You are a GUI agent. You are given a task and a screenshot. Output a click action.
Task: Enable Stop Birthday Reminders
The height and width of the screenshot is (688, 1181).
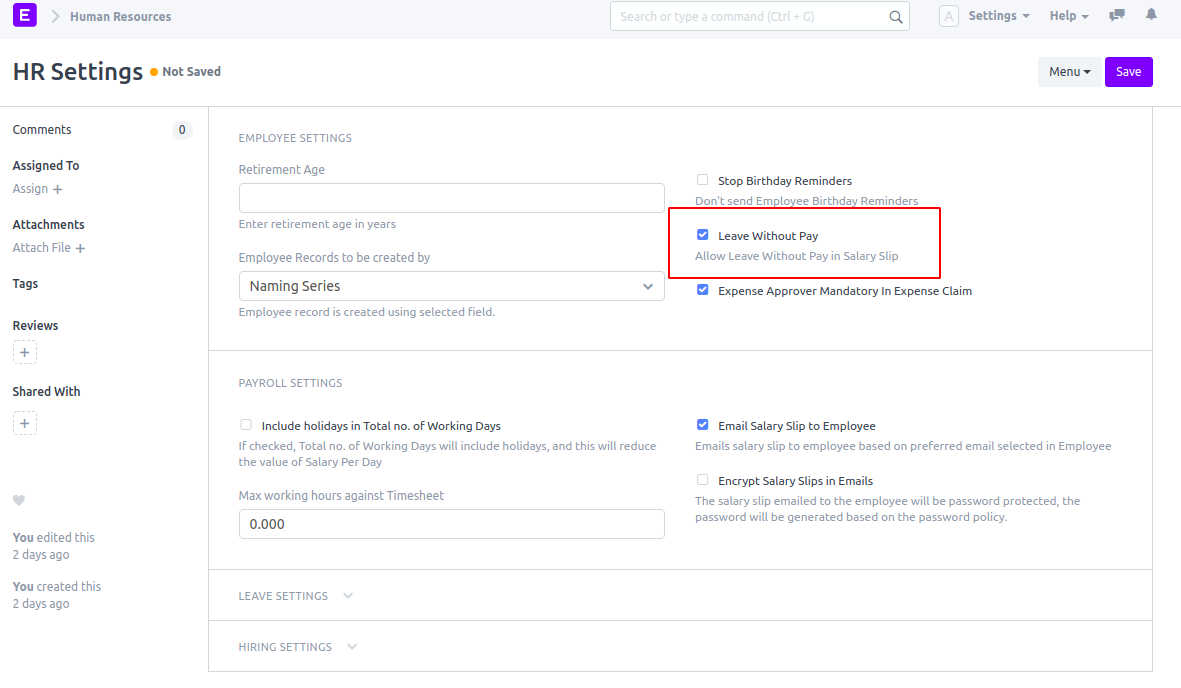(x=702, y=179)
